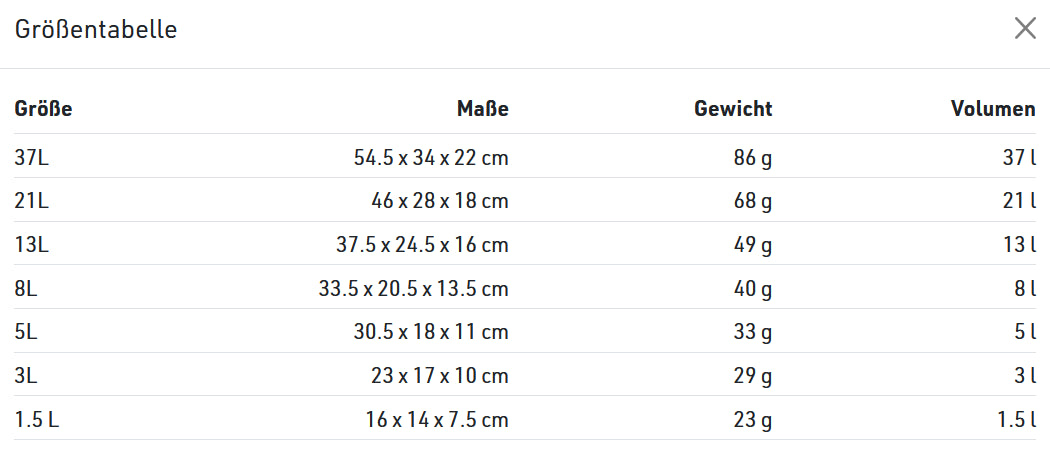Select the 13L size row label
The width and height of the screenshot is (1050, 449).
(31, 245)
